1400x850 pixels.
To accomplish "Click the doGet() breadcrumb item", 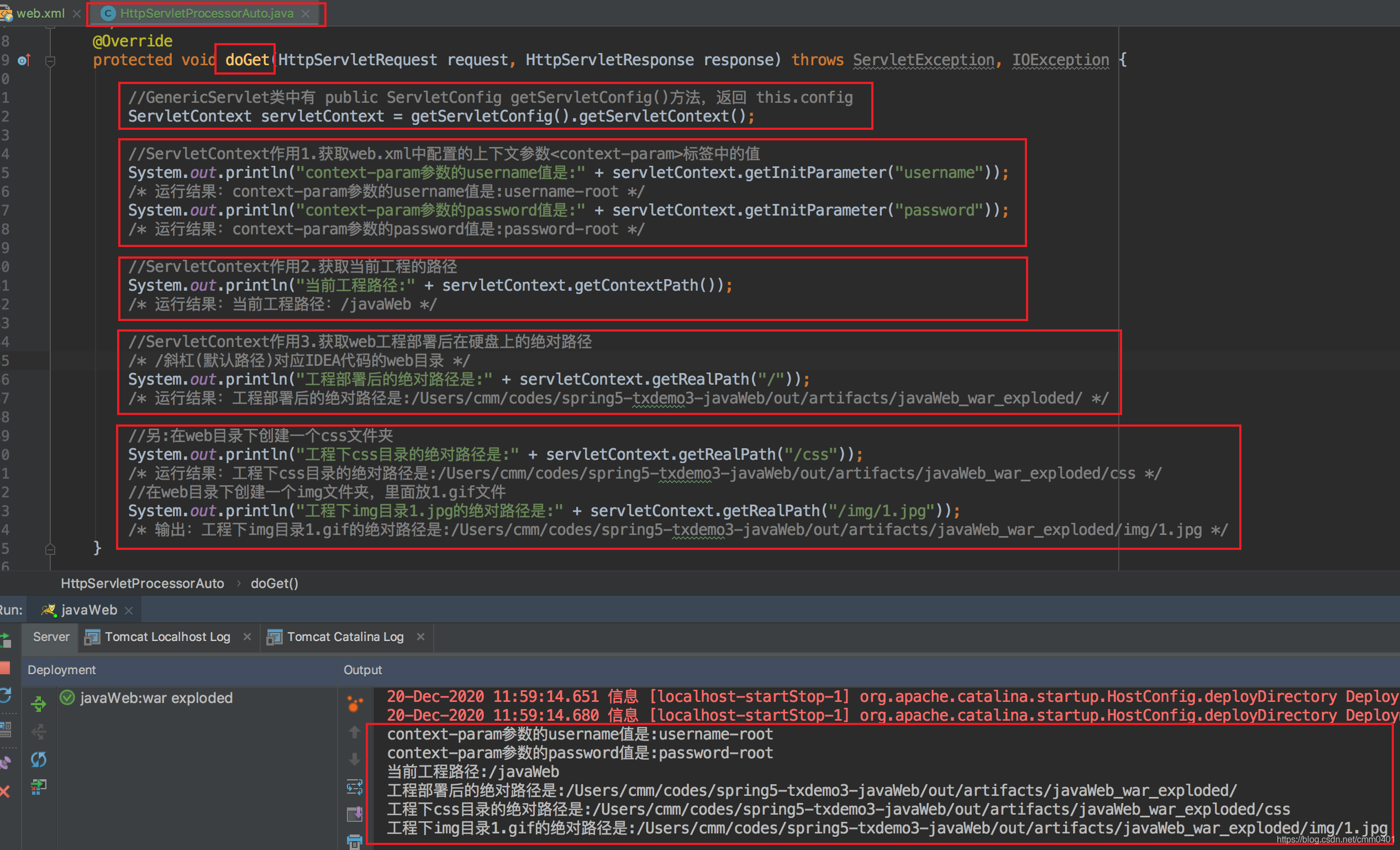I will click(275, 584).
